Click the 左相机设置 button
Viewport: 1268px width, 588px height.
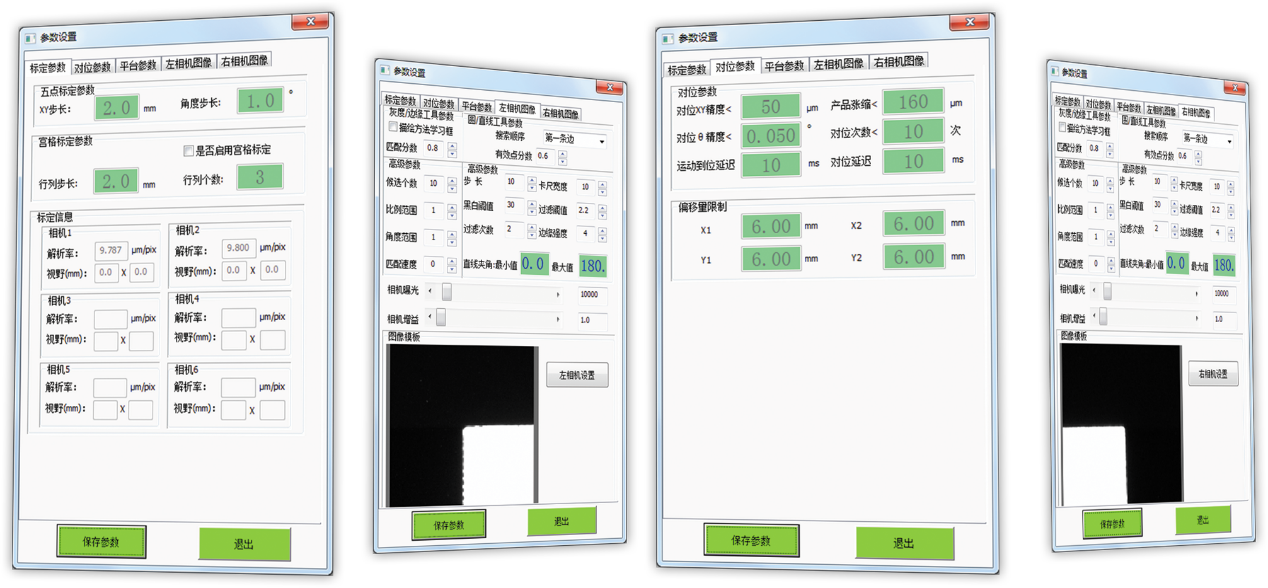577,375
